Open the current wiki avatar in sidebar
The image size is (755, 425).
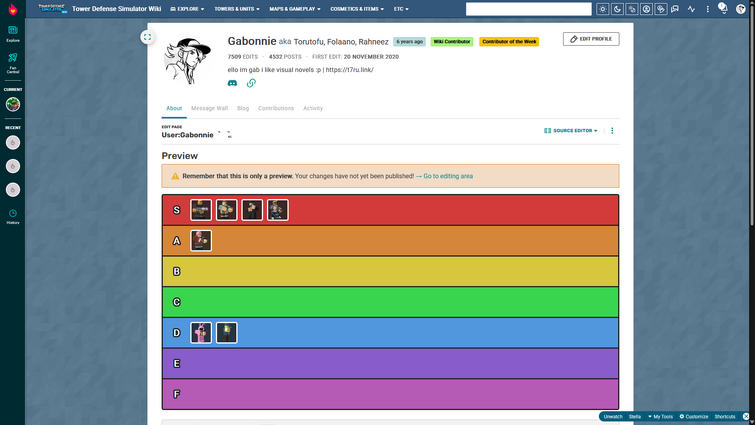click(13, 104)
